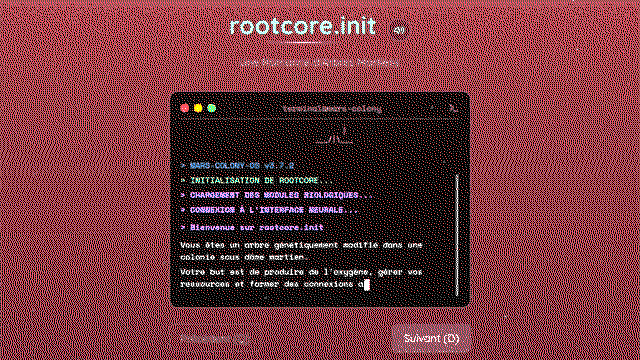Click the rootcore.init page title
640x360 pixels.
pos(302,26)
